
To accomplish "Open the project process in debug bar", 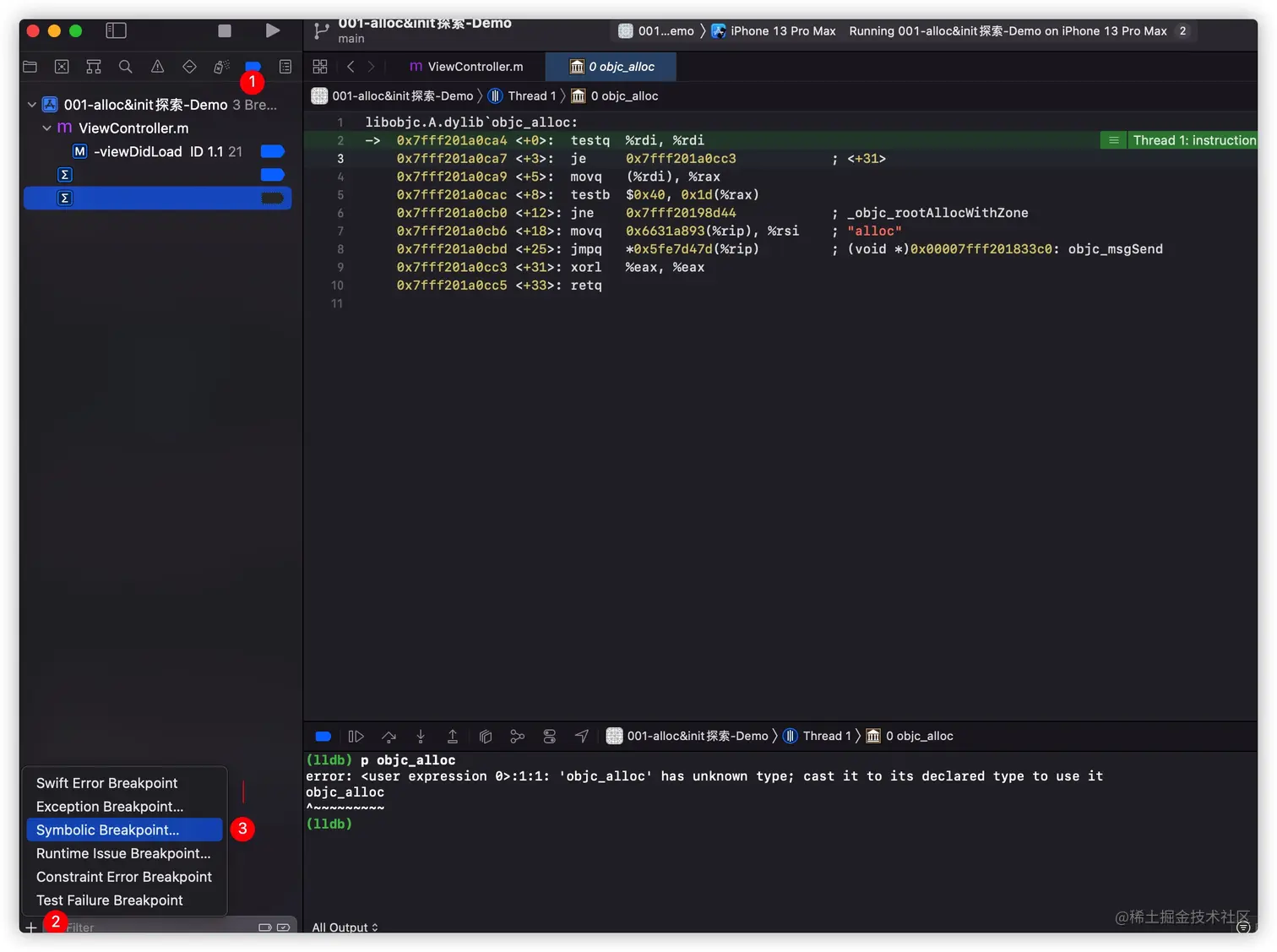I will [x=687, y=737].
